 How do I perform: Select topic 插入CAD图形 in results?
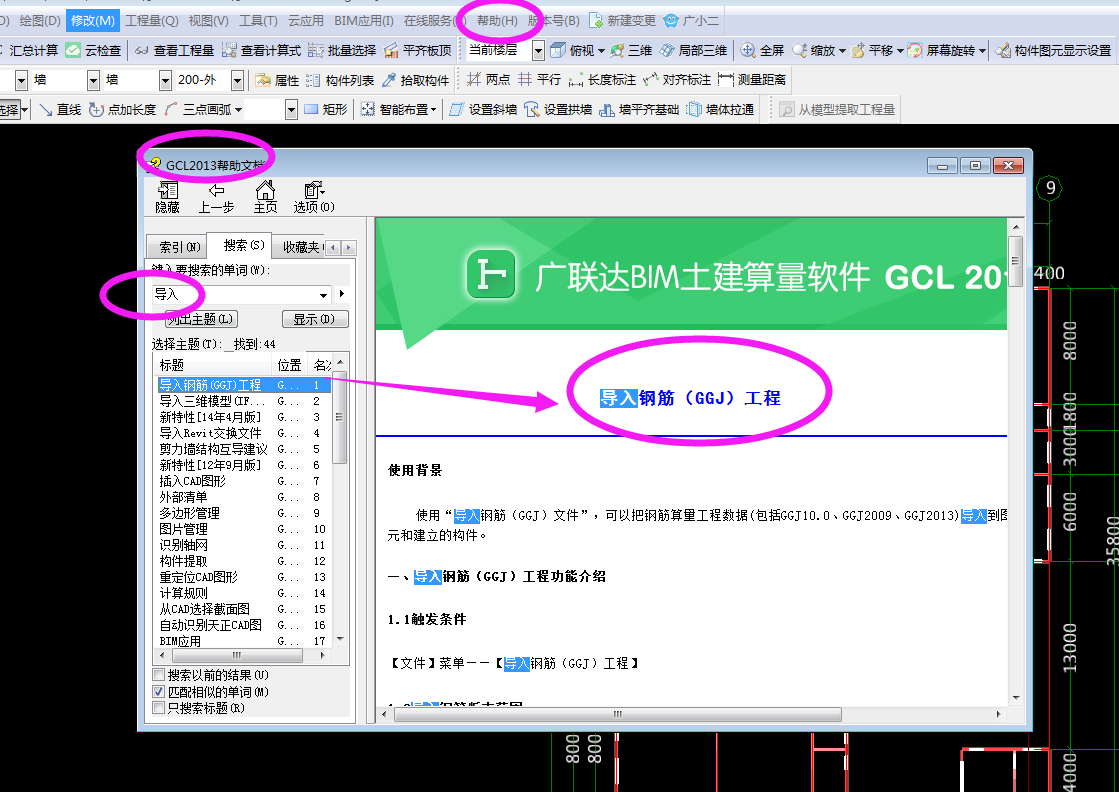192,481
